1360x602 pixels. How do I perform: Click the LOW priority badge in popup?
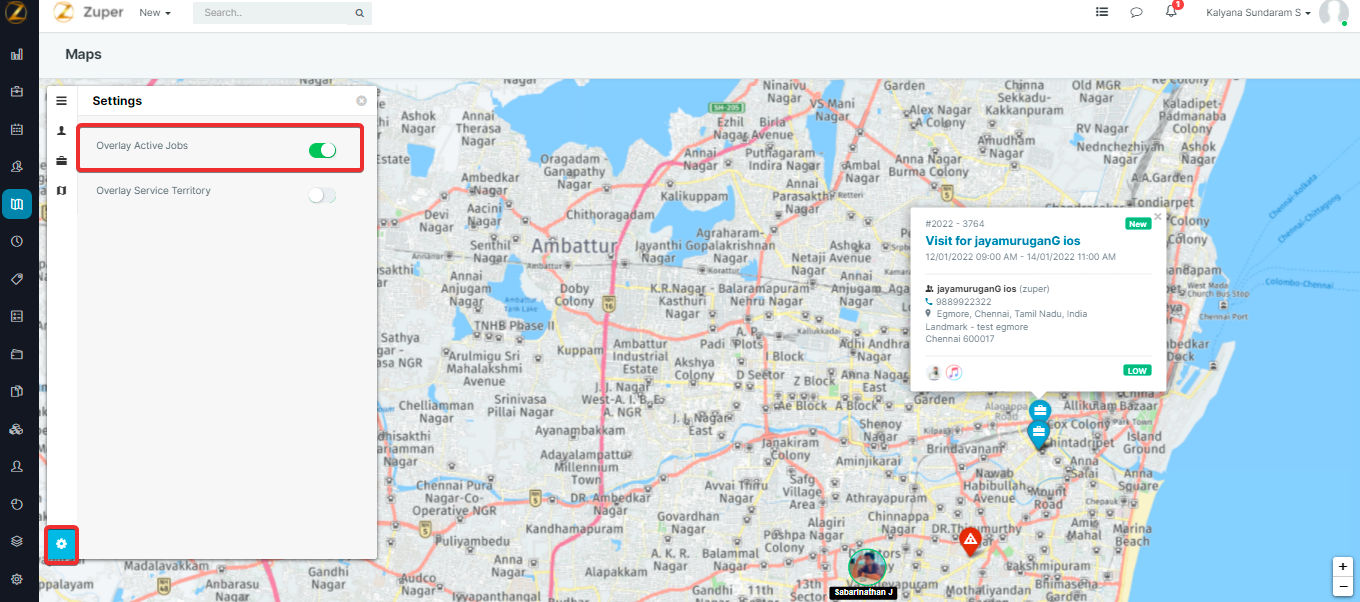pos(1137,370)
